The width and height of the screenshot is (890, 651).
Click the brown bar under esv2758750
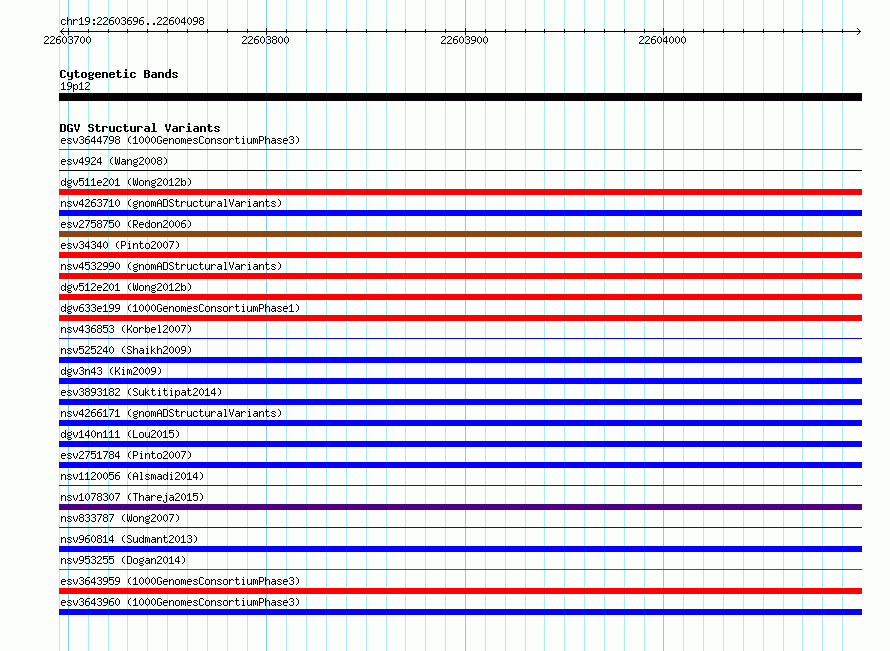460,234
